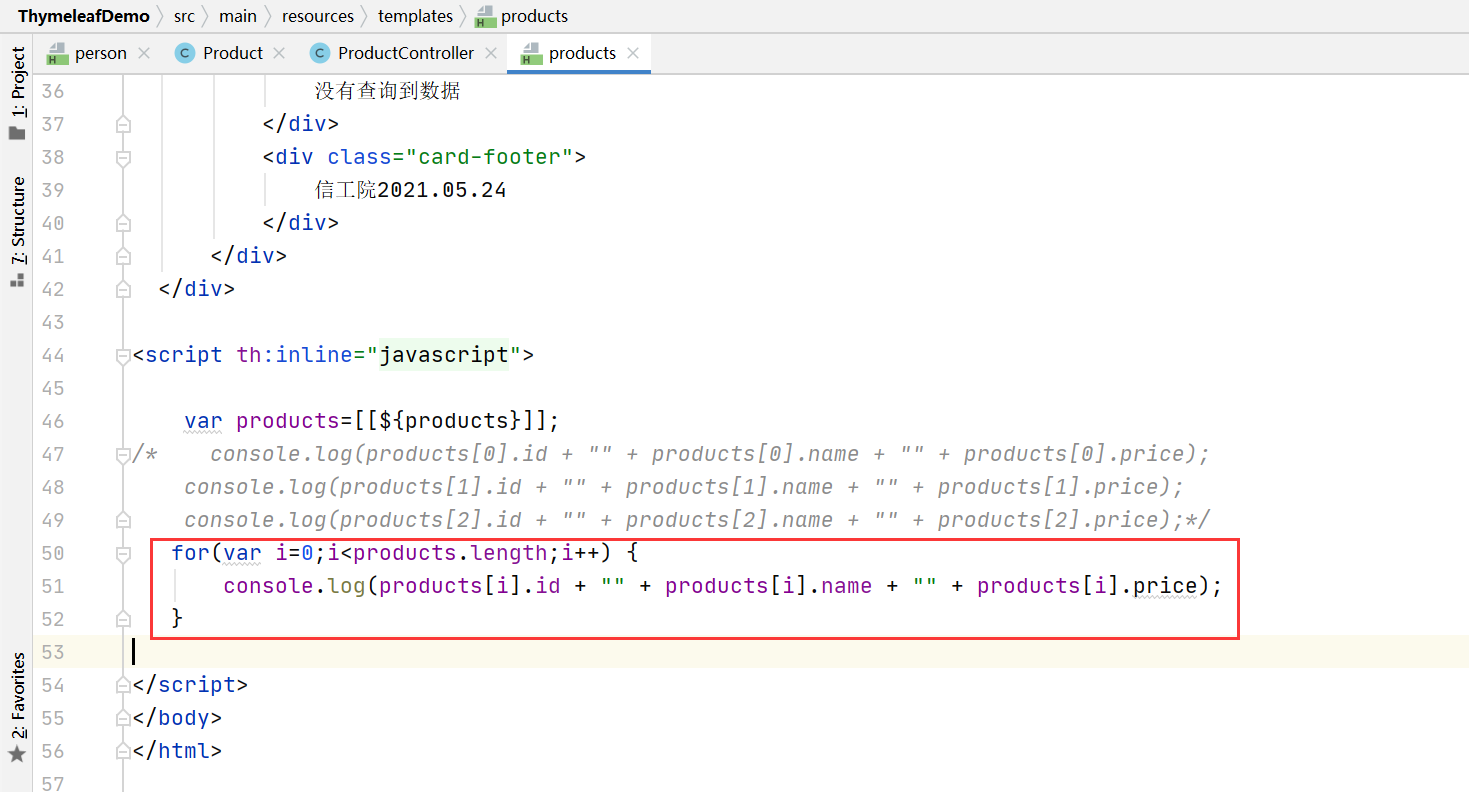This screenshot has width=1469, height=792.
Task: Close the person tab
Action: [x=144, y=53]
